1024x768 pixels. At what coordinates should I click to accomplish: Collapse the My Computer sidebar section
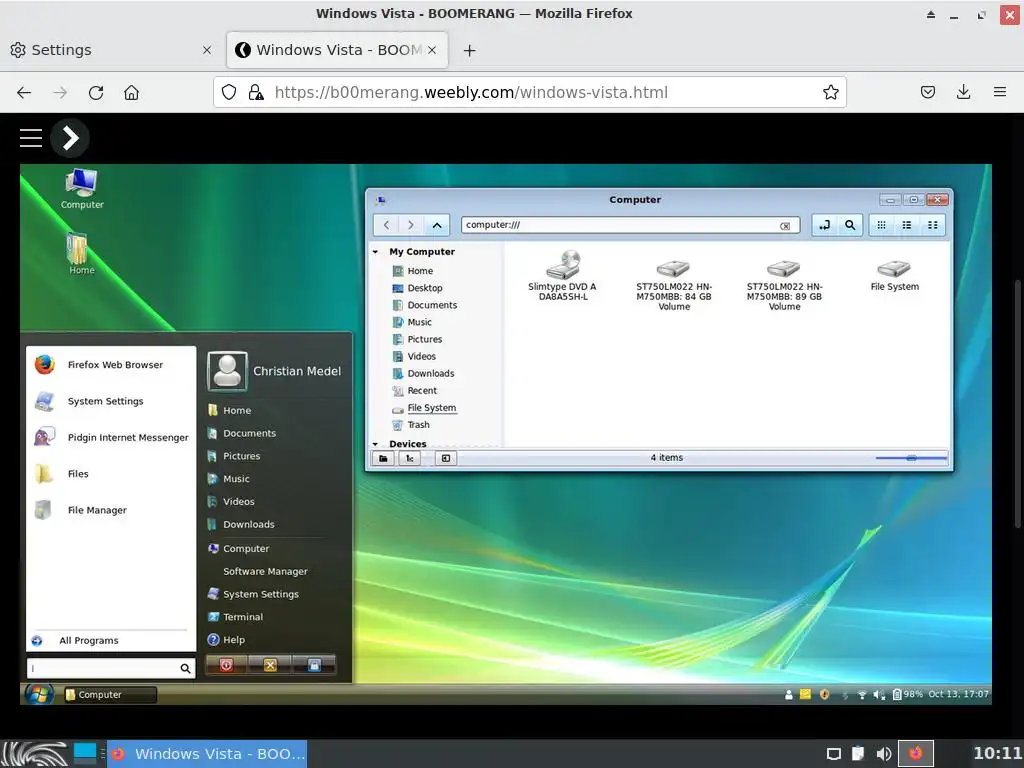tap(376, 252)
